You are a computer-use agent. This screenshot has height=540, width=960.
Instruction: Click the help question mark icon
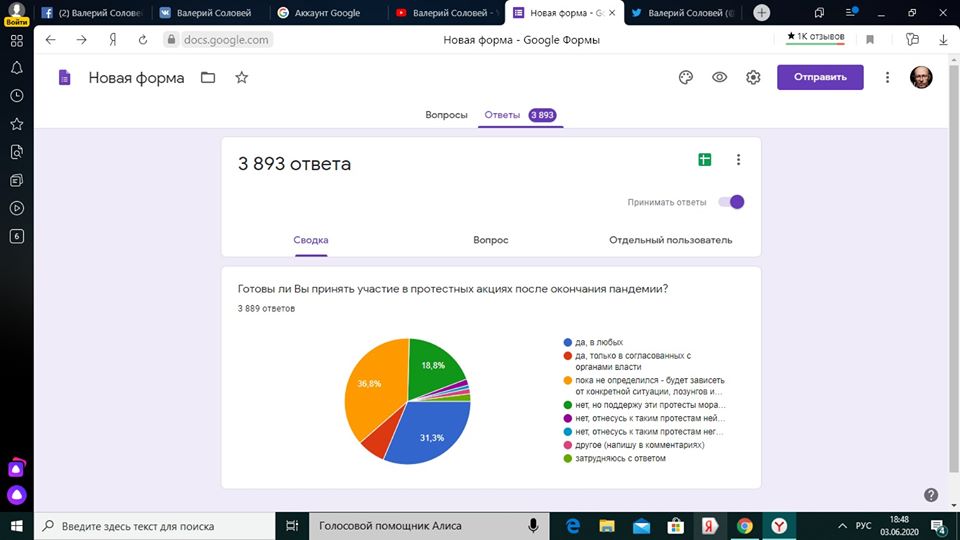point(931,495)
